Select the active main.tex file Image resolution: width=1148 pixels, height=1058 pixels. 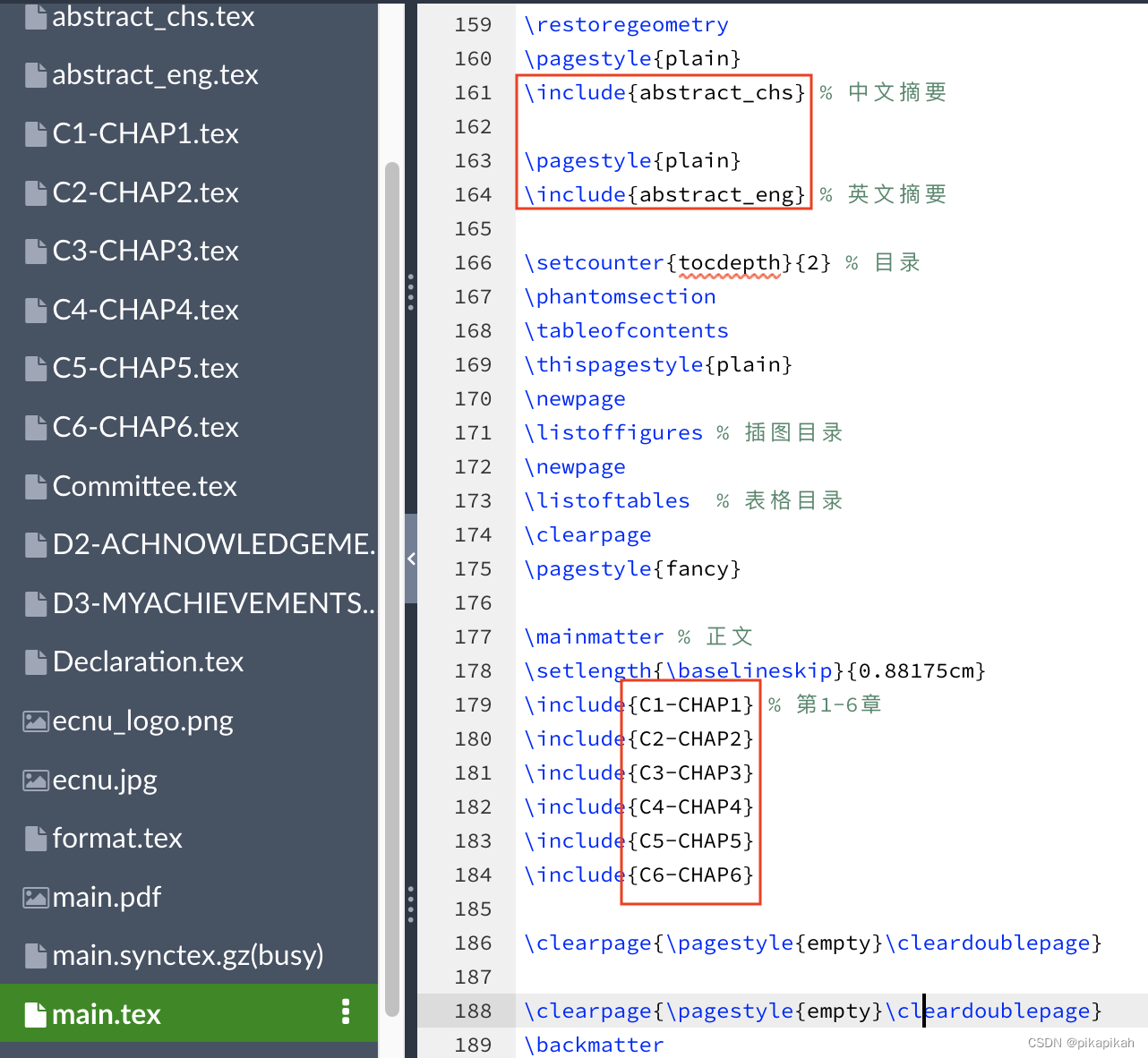(x=189, y=1013)
